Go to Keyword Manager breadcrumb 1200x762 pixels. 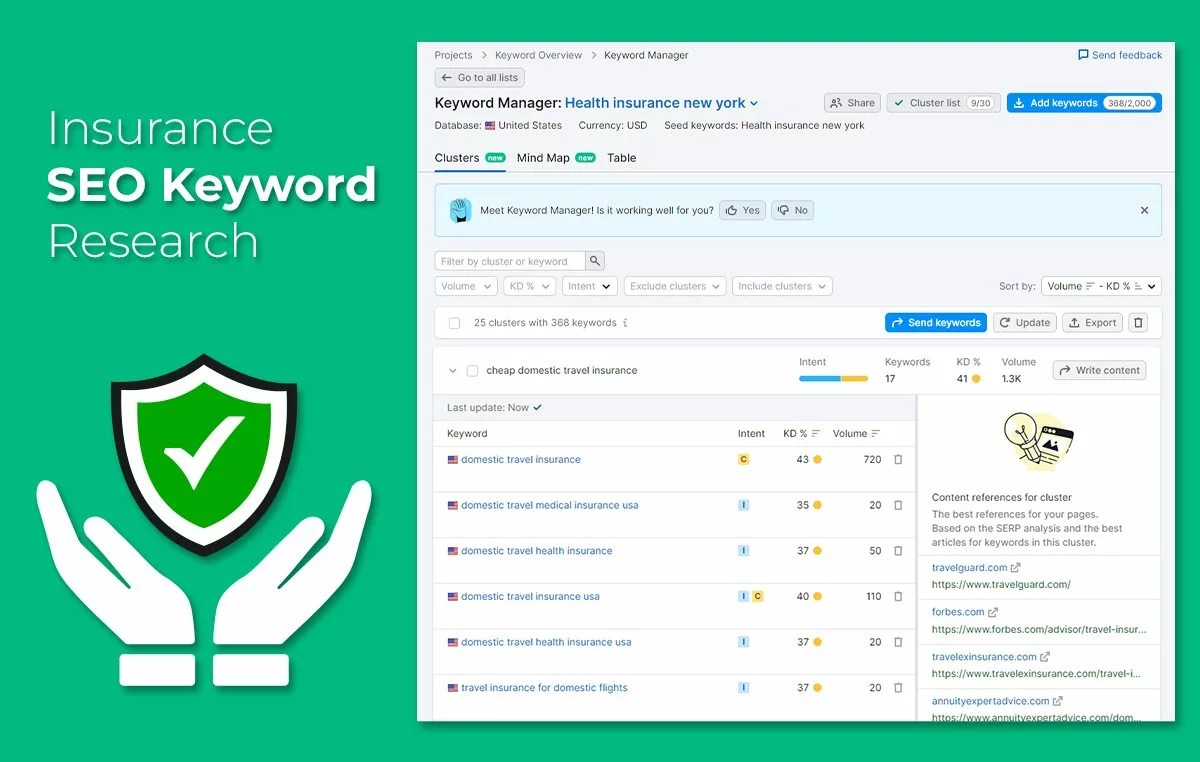tap(646, 55)
